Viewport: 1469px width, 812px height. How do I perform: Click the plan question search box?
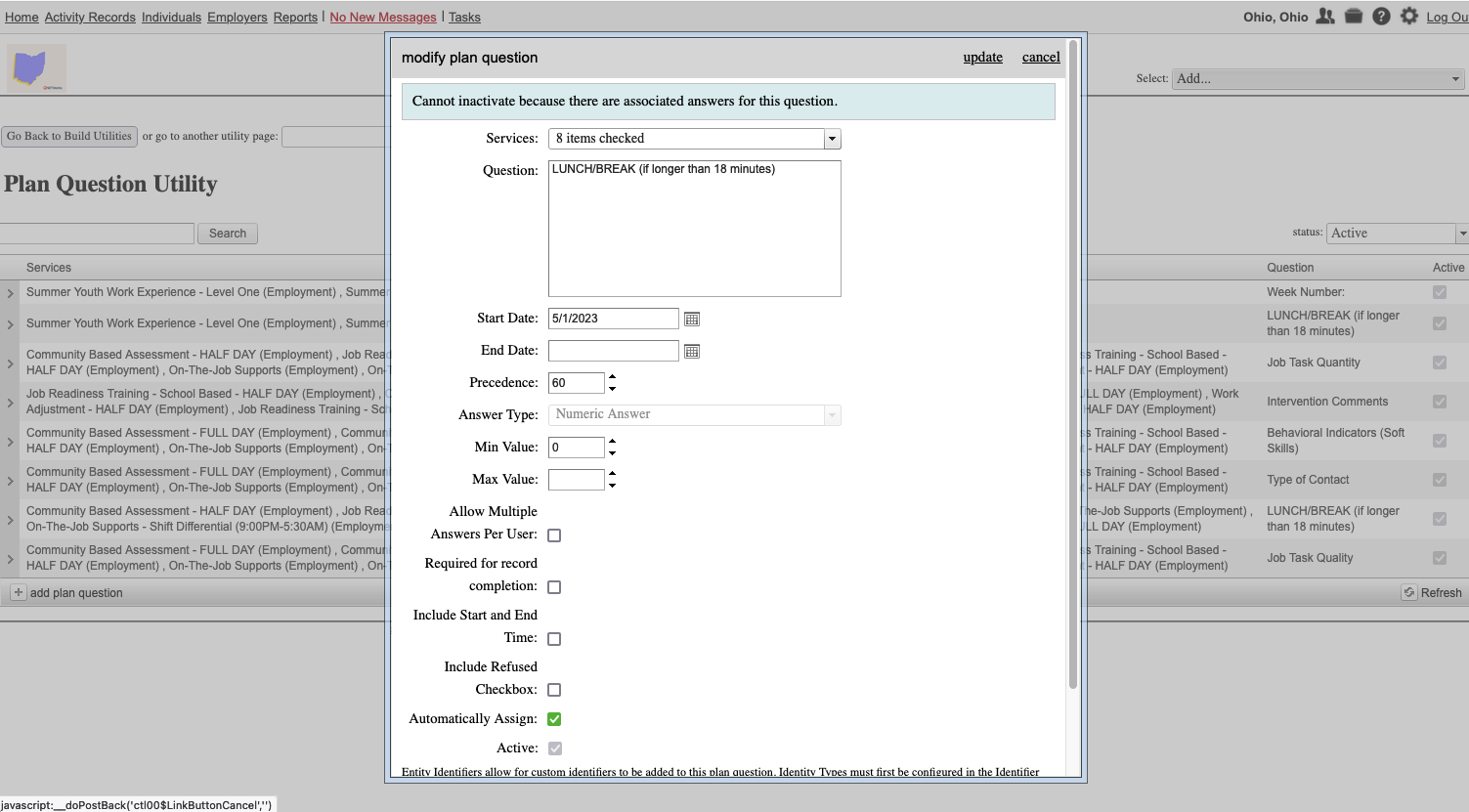coord(97,234)
